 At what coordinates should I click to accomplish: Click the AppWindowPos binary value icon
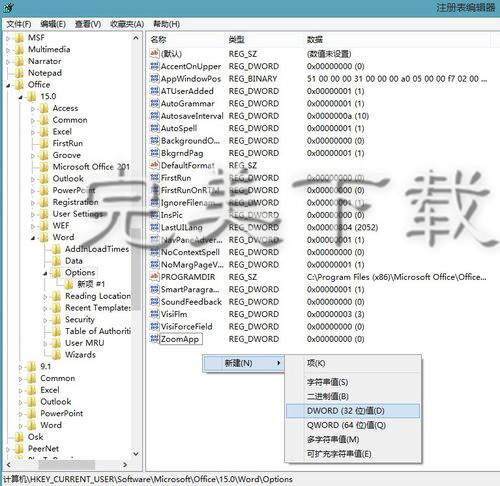coord(154,78)
